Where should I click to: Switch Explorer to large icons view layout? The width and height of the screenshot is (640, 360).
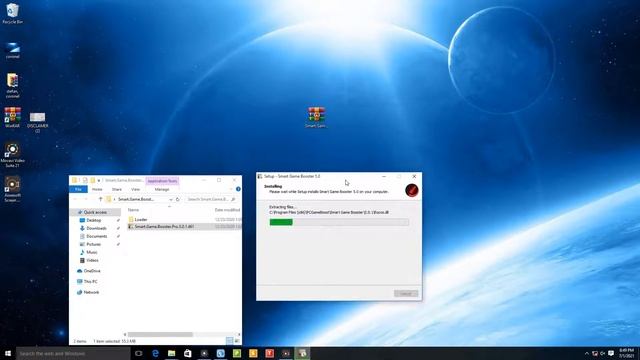click(237, 341)
